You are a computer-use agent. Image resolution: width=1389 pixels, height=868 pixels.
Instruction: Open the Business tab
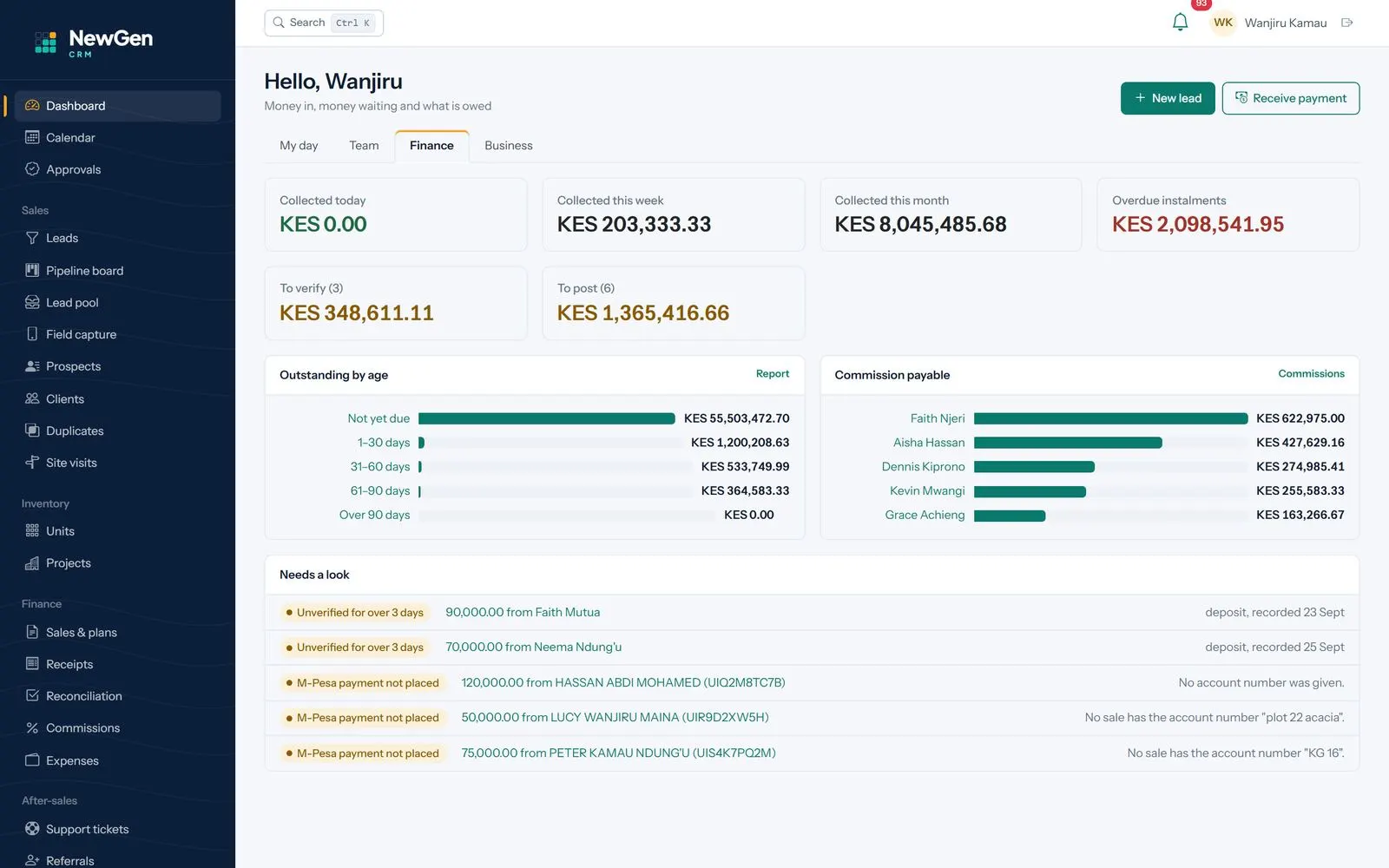(509, 146)
